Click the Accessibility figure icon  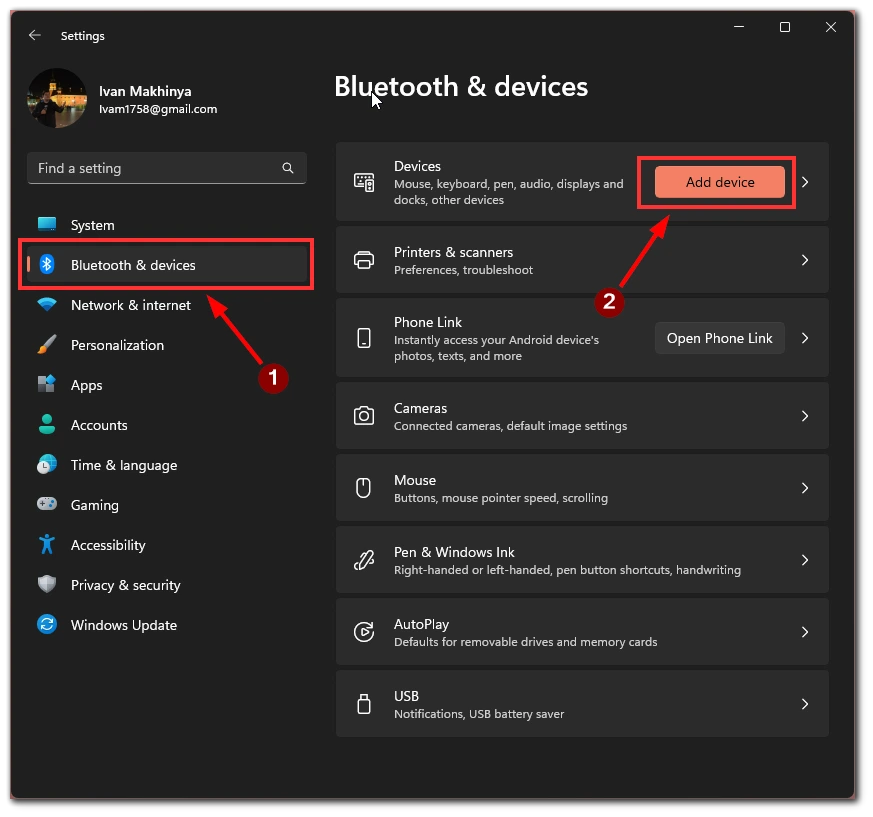pos(47,545)
